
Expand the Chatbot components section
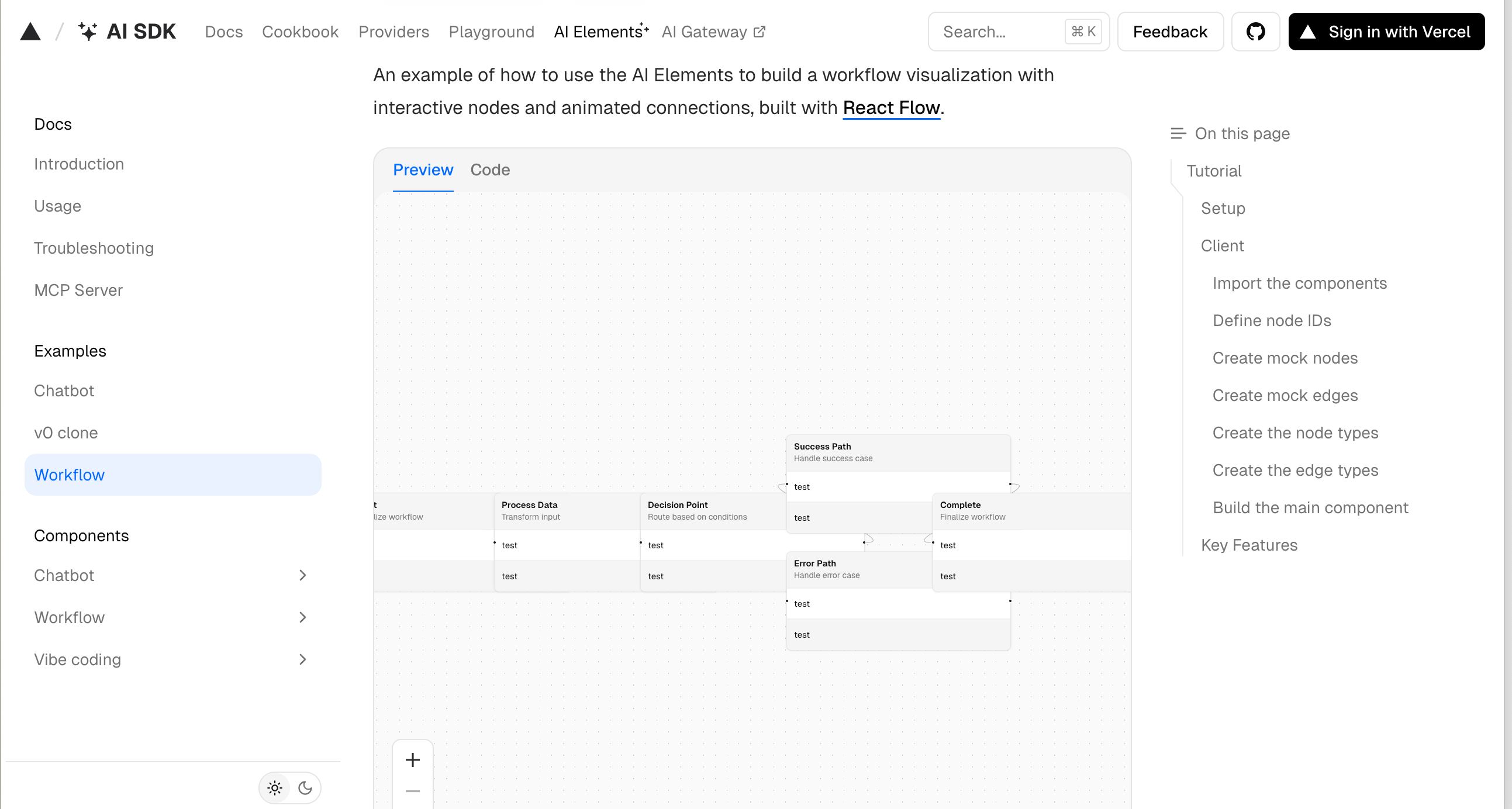click(x=302, y=576)
